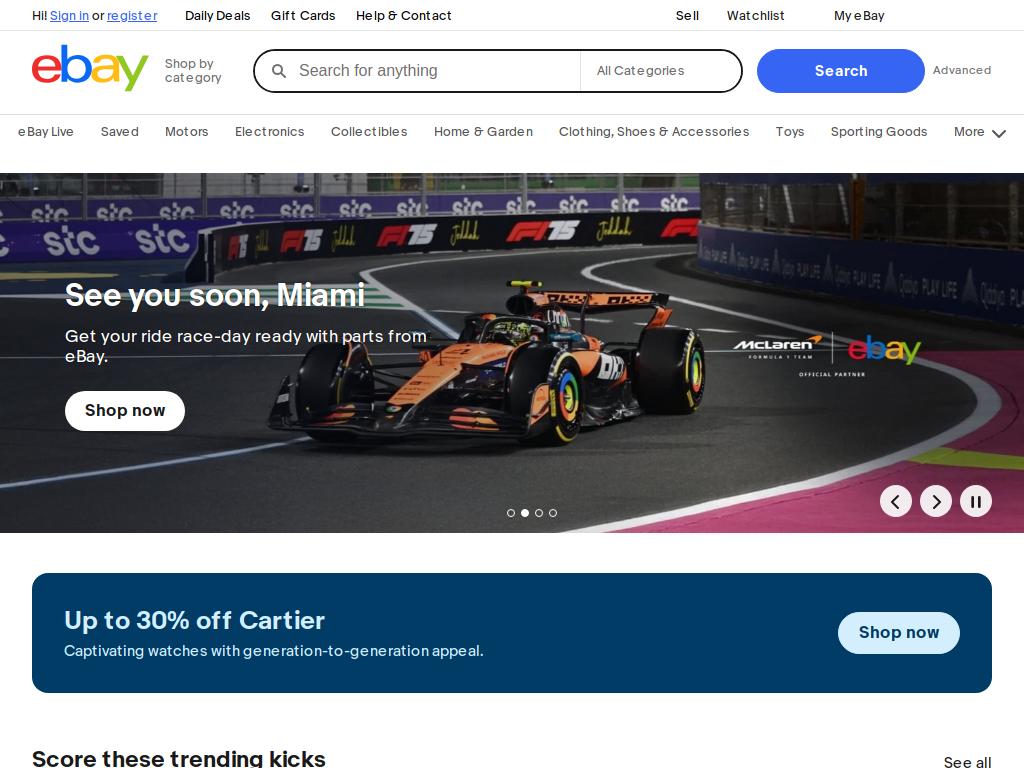Open the Motors category tab
This screenshot has width=1024, height=768.
click(187, 132)
